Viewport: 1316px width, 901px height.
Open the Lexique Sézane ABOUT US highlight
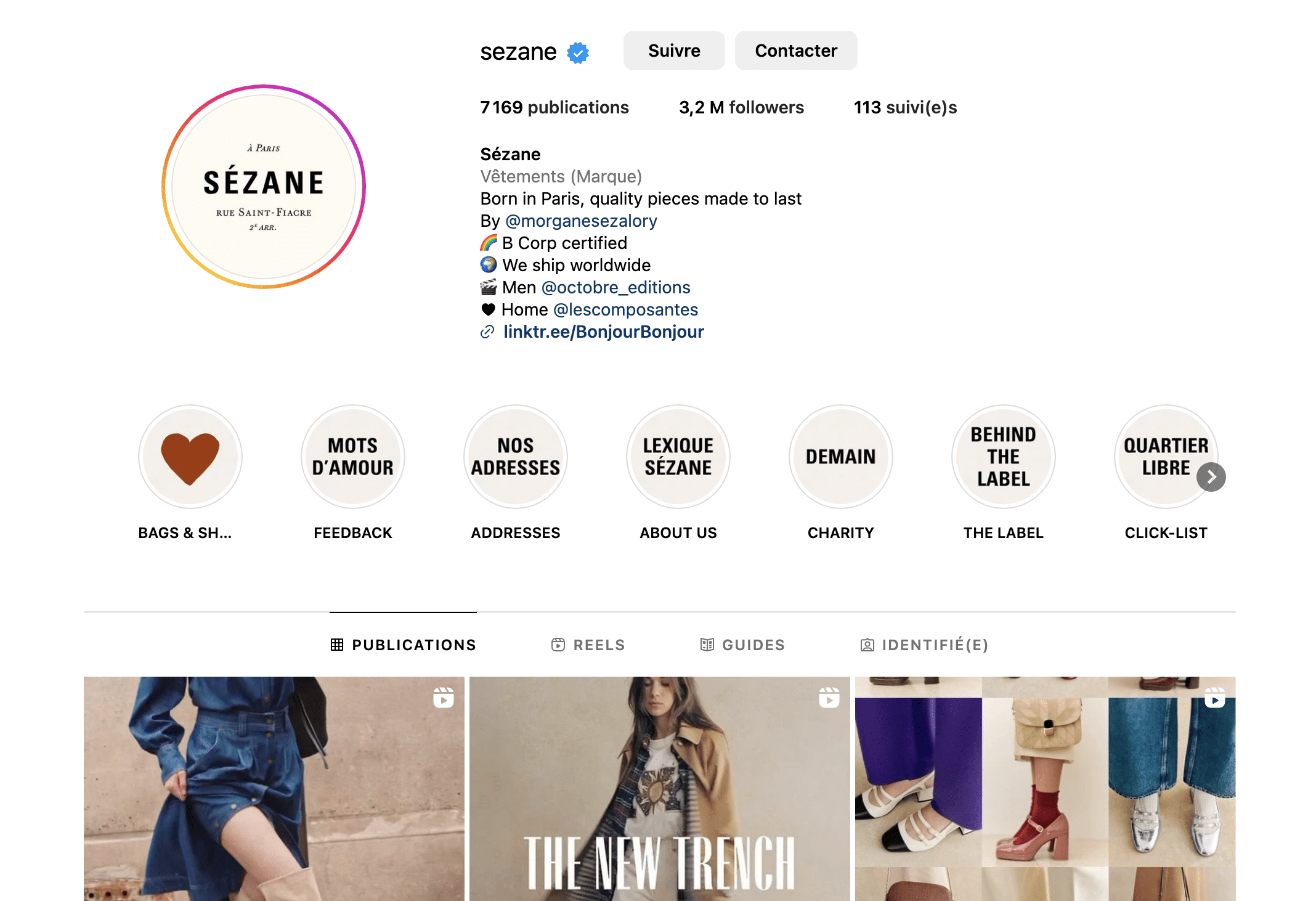678,457
